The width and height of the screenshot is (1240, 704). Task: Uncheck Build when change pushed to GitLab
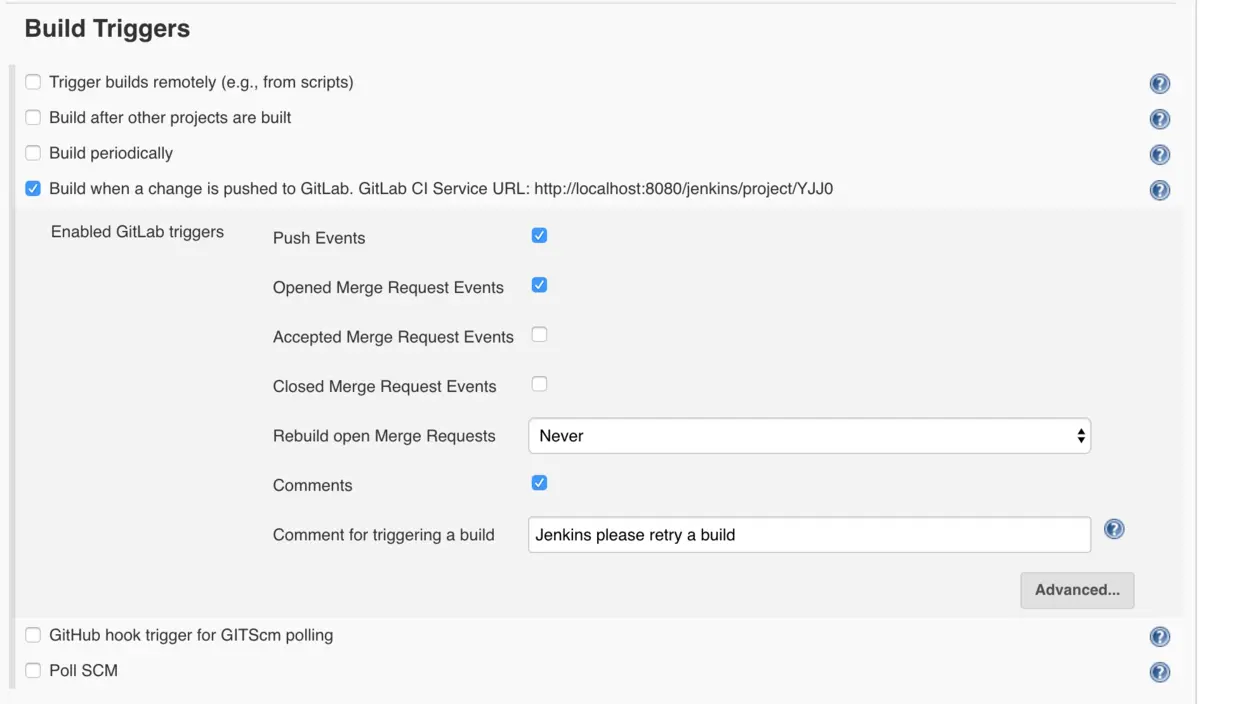(x=33, y=189)
